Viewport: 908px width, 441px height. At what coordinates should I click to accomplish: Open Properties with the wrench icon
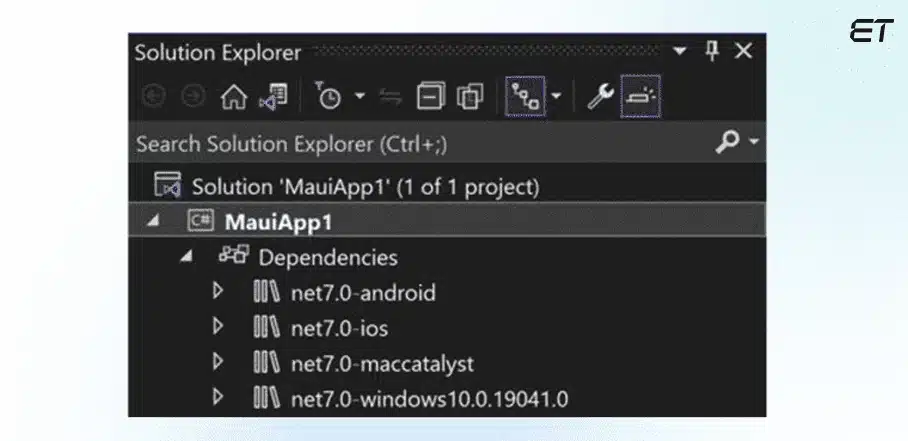599,96
